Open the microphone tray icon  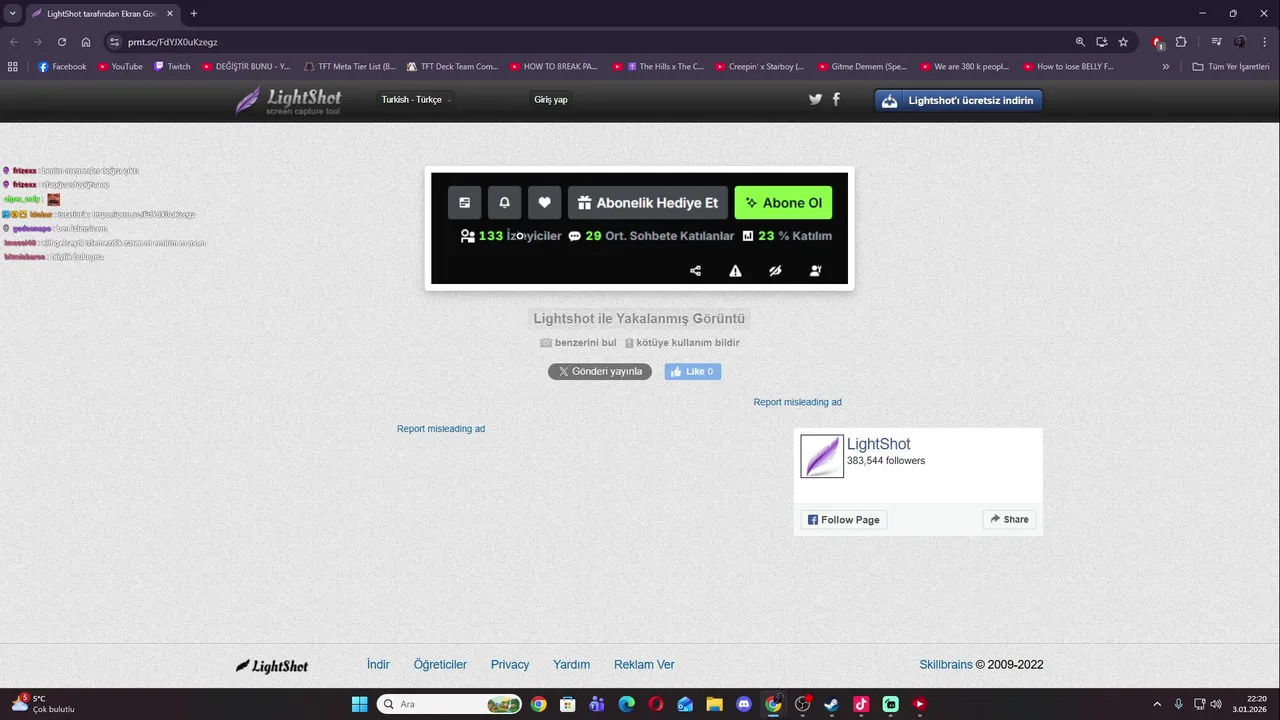[1179, 704]
